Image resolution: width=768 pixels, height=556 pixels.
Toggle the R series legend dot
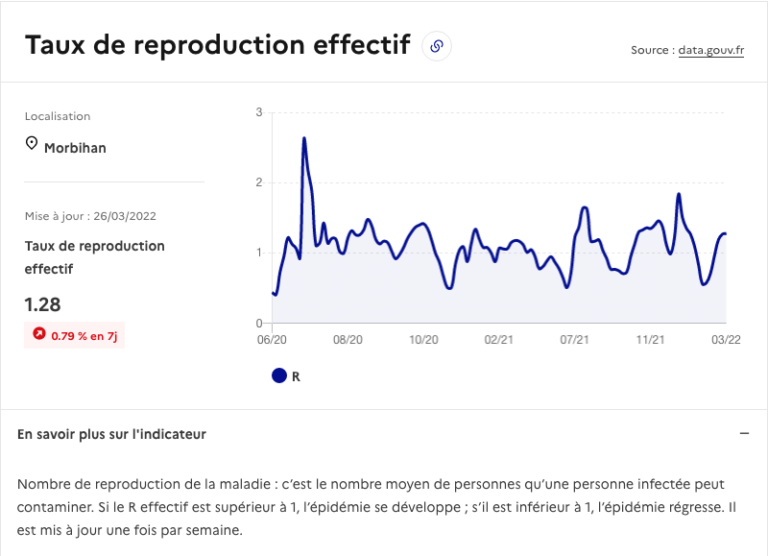(279, 376)
